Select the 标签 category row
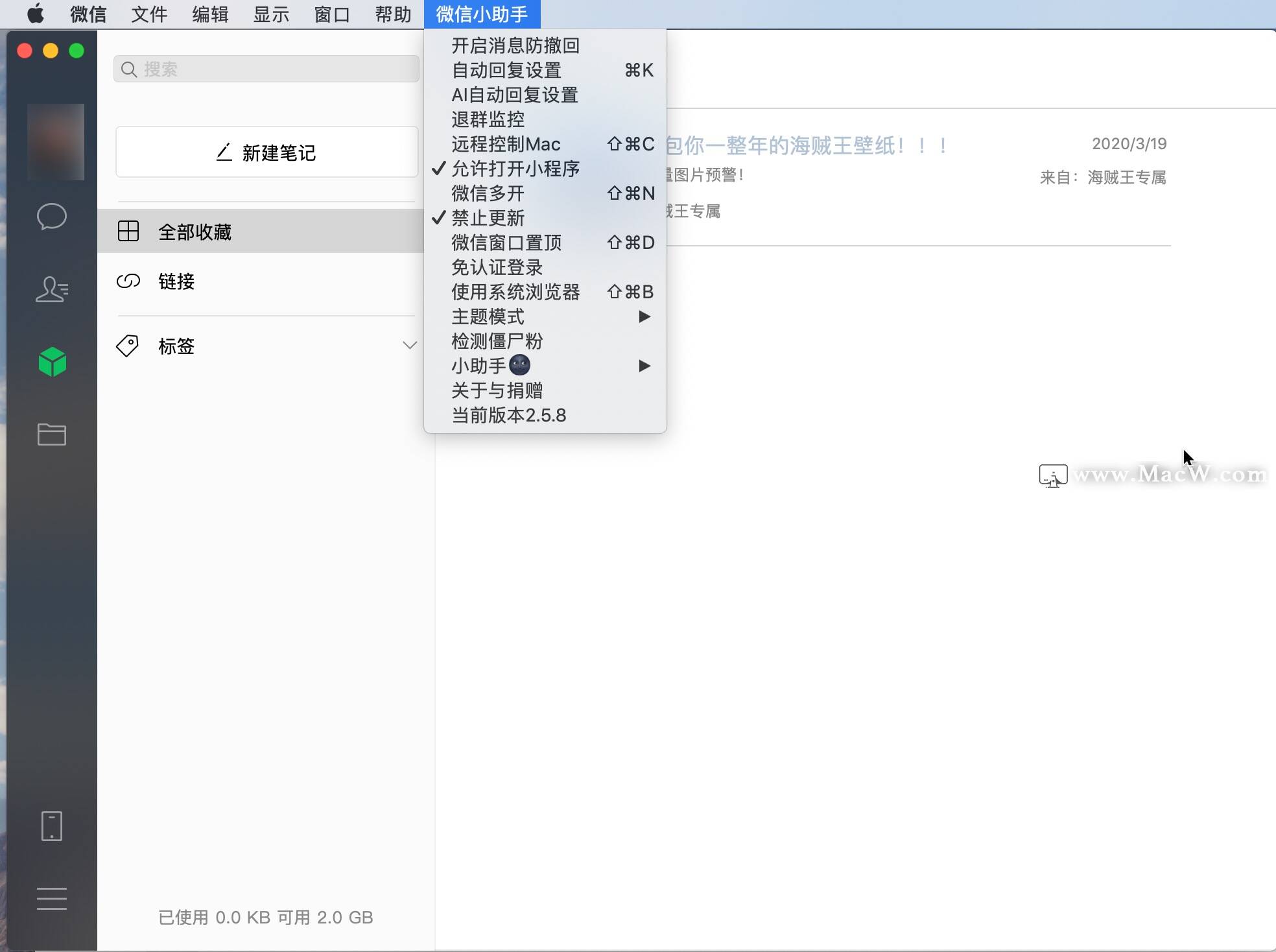The width and height of the screenshot is (1276, 952). 261,346
